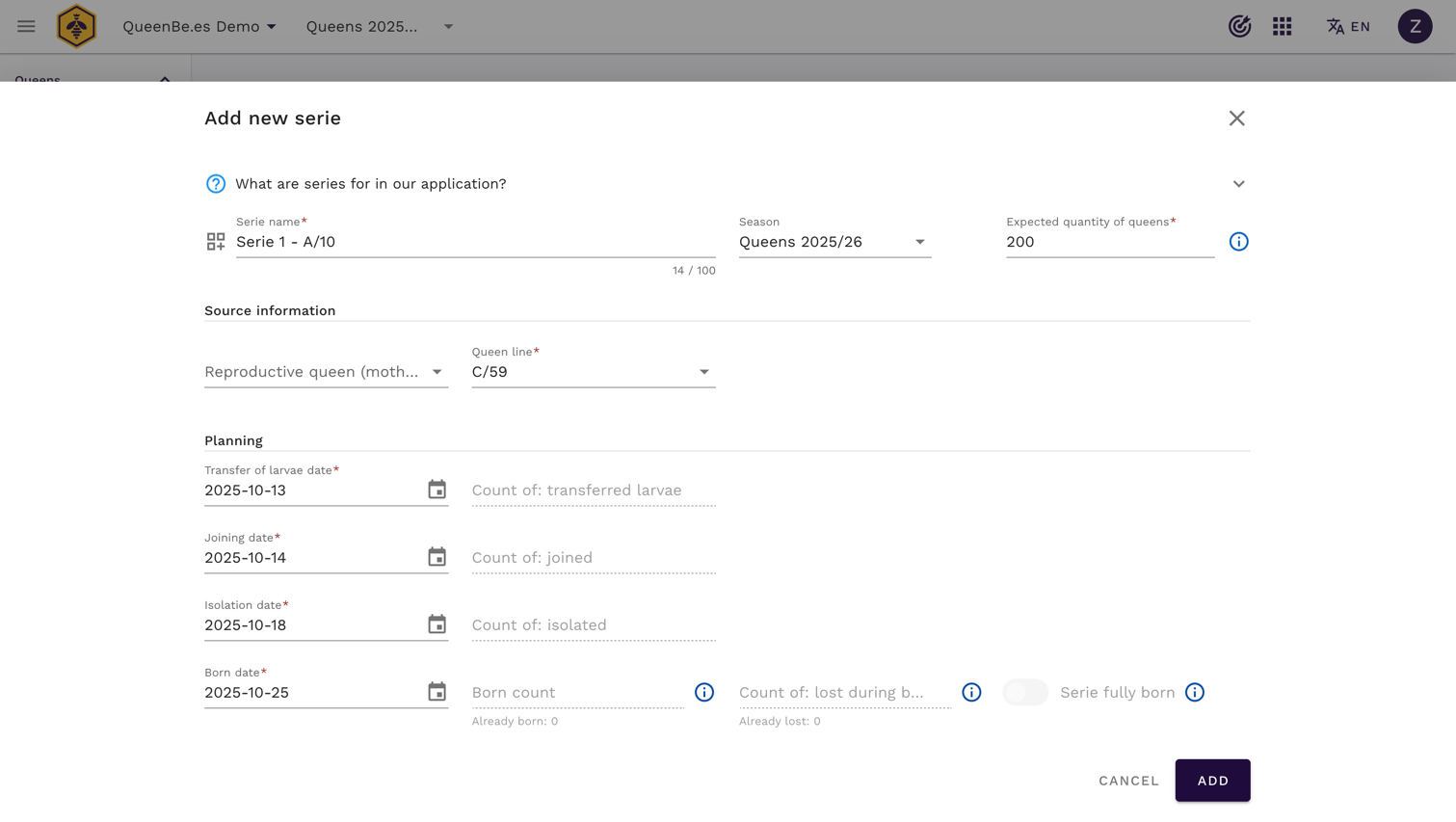
Task: Open the Joining date calendar picker
Action: 437,557
